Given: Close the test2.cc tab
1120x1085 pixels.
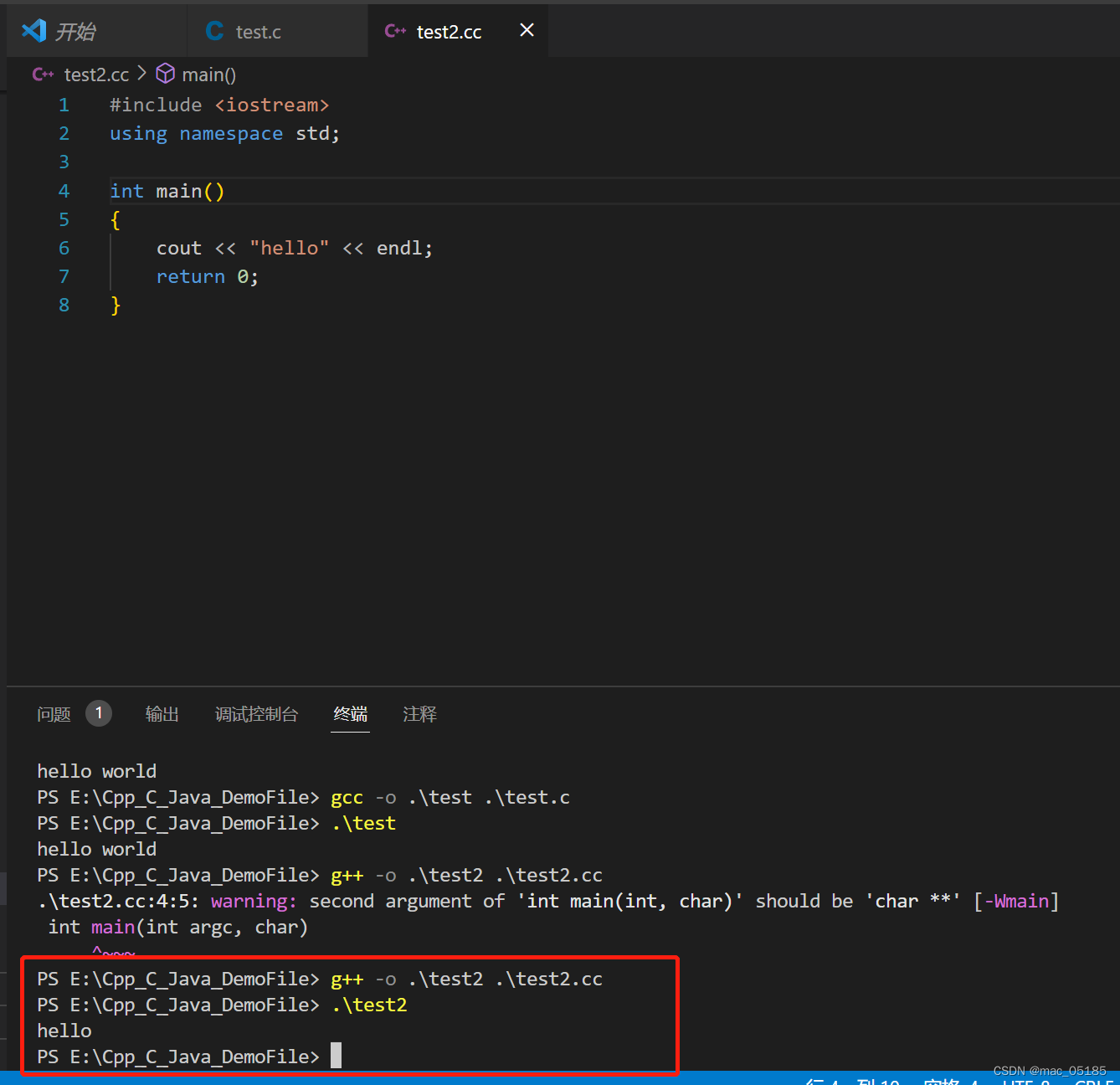Looking at the screenshot, I should click(x=527, y=30).
